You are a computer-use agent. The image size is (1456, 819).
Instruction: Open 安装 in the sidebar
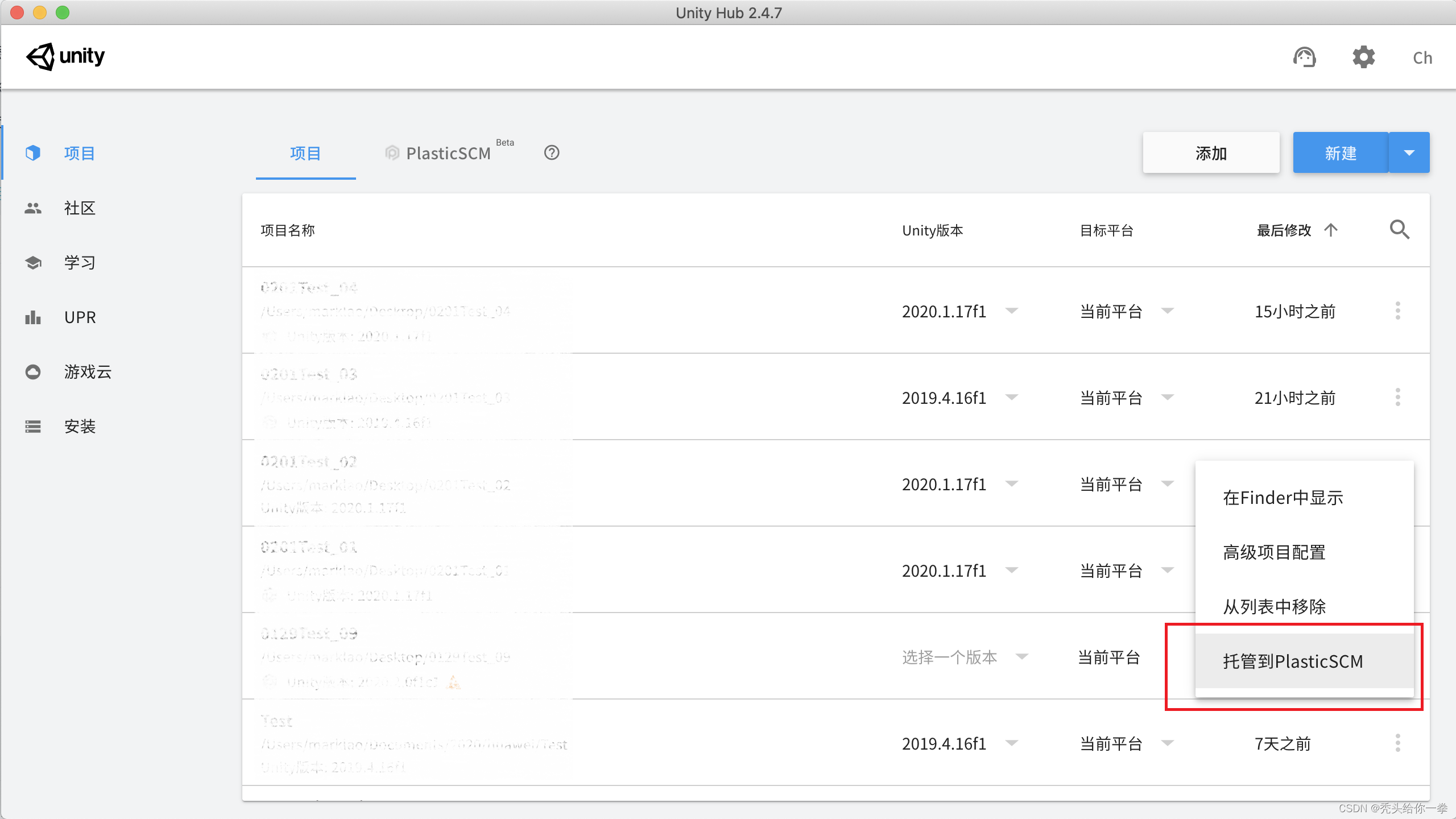tap(80, 427)
